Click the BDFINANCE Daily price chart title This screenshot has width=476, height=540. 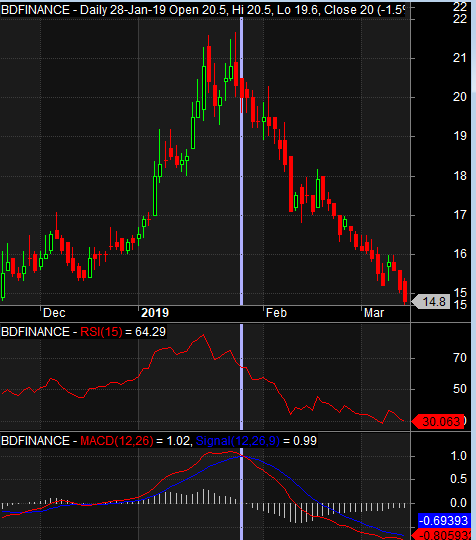(x=203, y=10)
